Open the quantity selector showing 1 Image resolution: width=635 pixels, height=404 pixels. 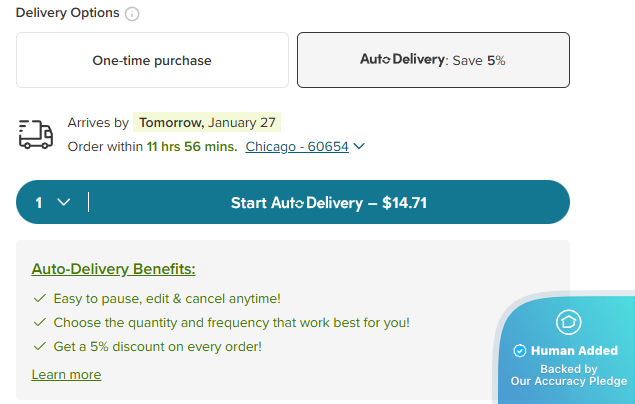pos(52,202)
